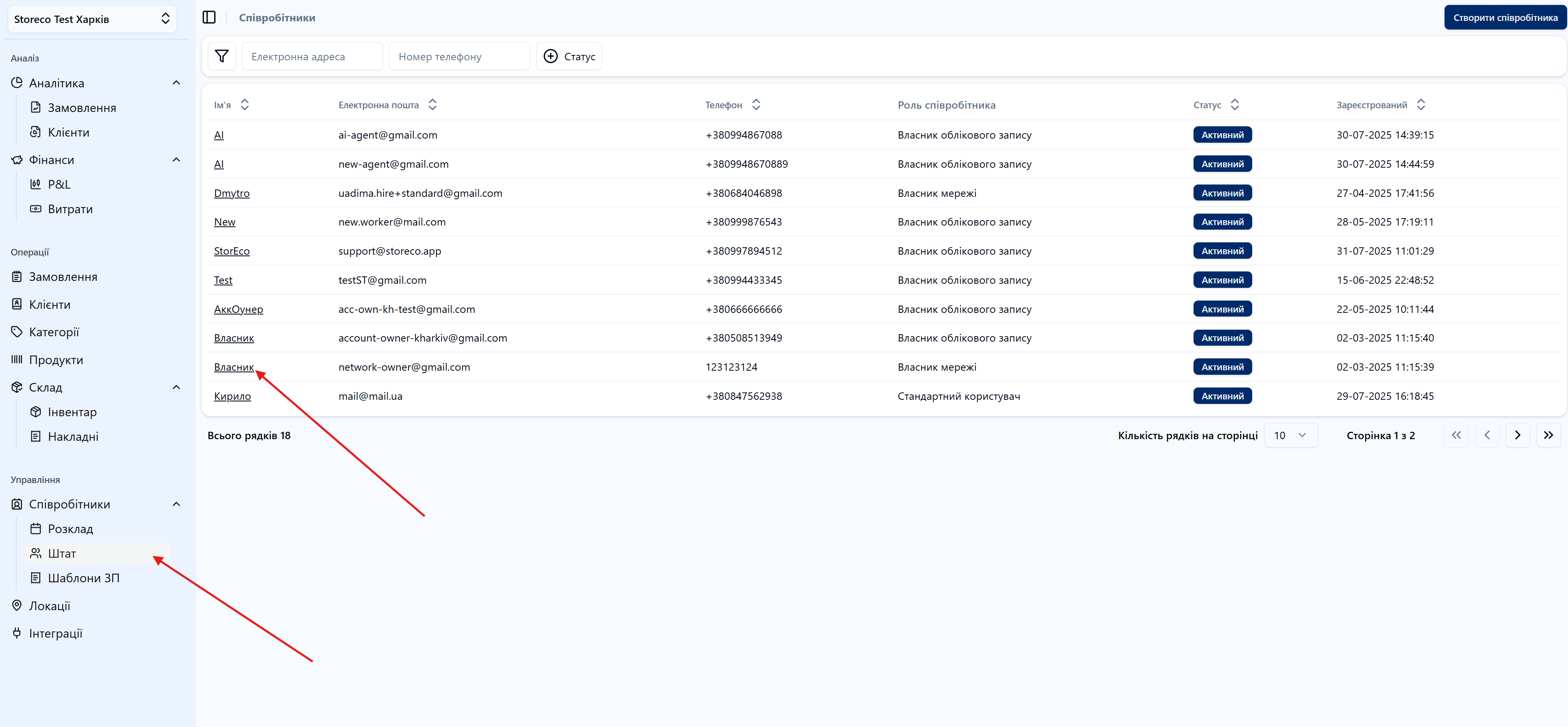The image size is (1568, 727).
Task: Collapse the Склад section chevron
Action: (176, 387)
